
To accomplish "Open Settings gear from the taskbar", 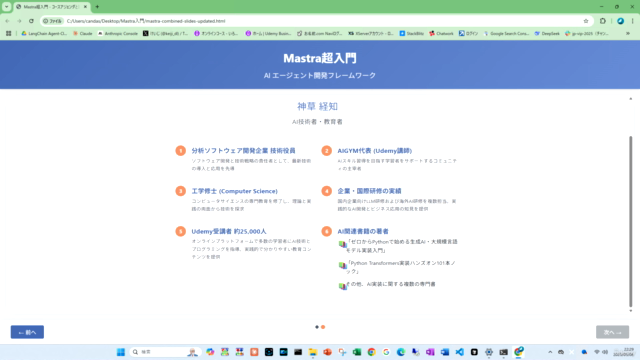I will pos(489,352).
